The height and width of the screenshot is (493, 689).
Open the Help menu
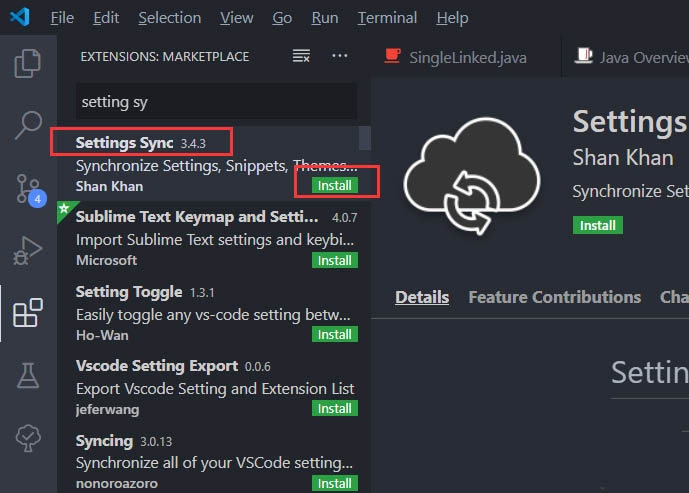(452, 18)
